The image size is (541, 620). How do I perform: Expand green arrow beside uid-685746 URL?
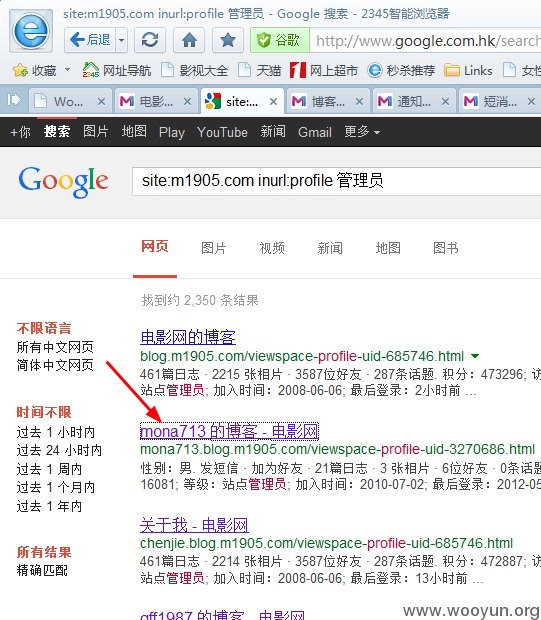point(475,356)
